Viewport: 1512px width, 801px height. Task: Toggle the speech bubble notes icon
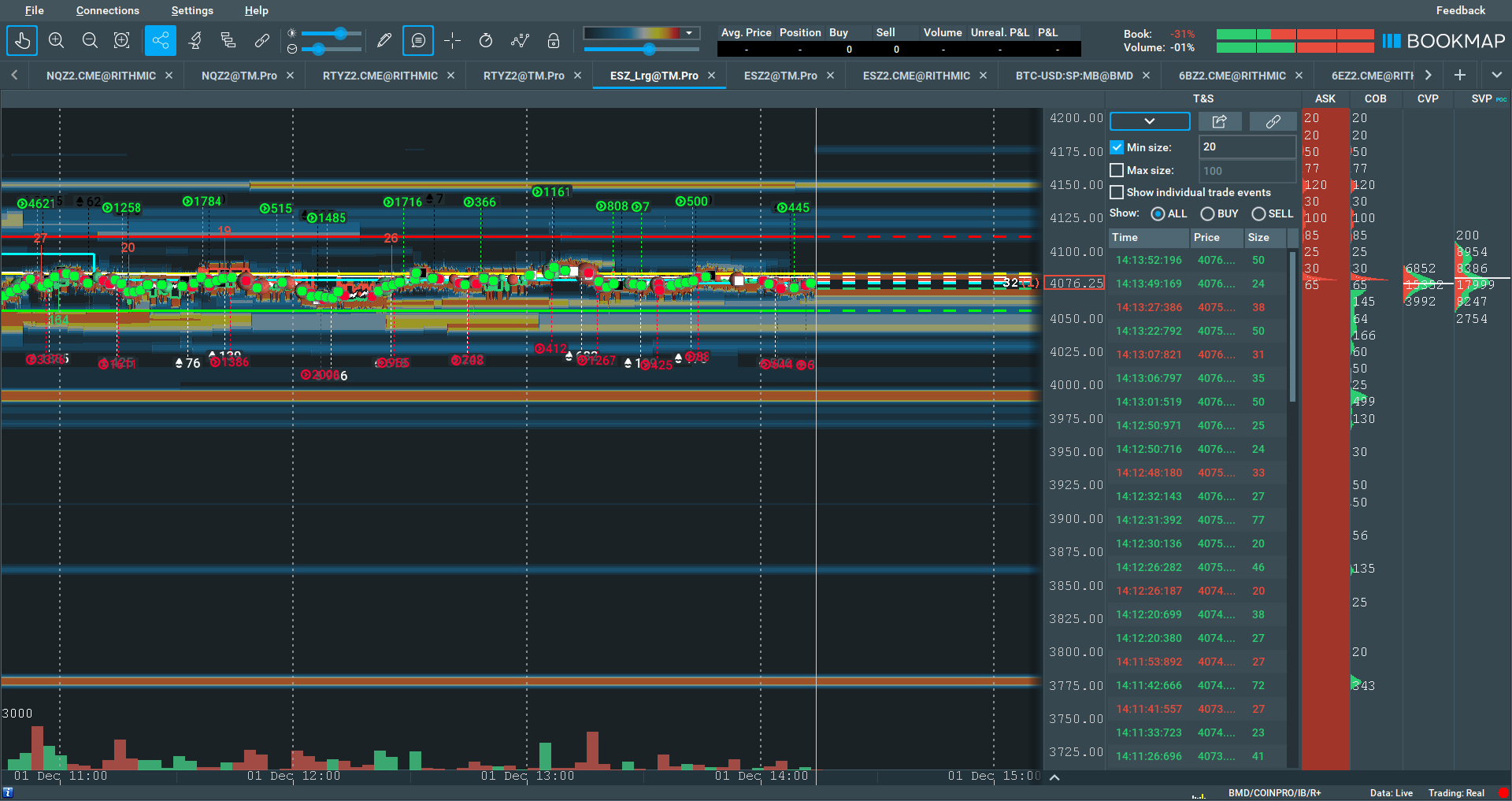tap(418, 40)
